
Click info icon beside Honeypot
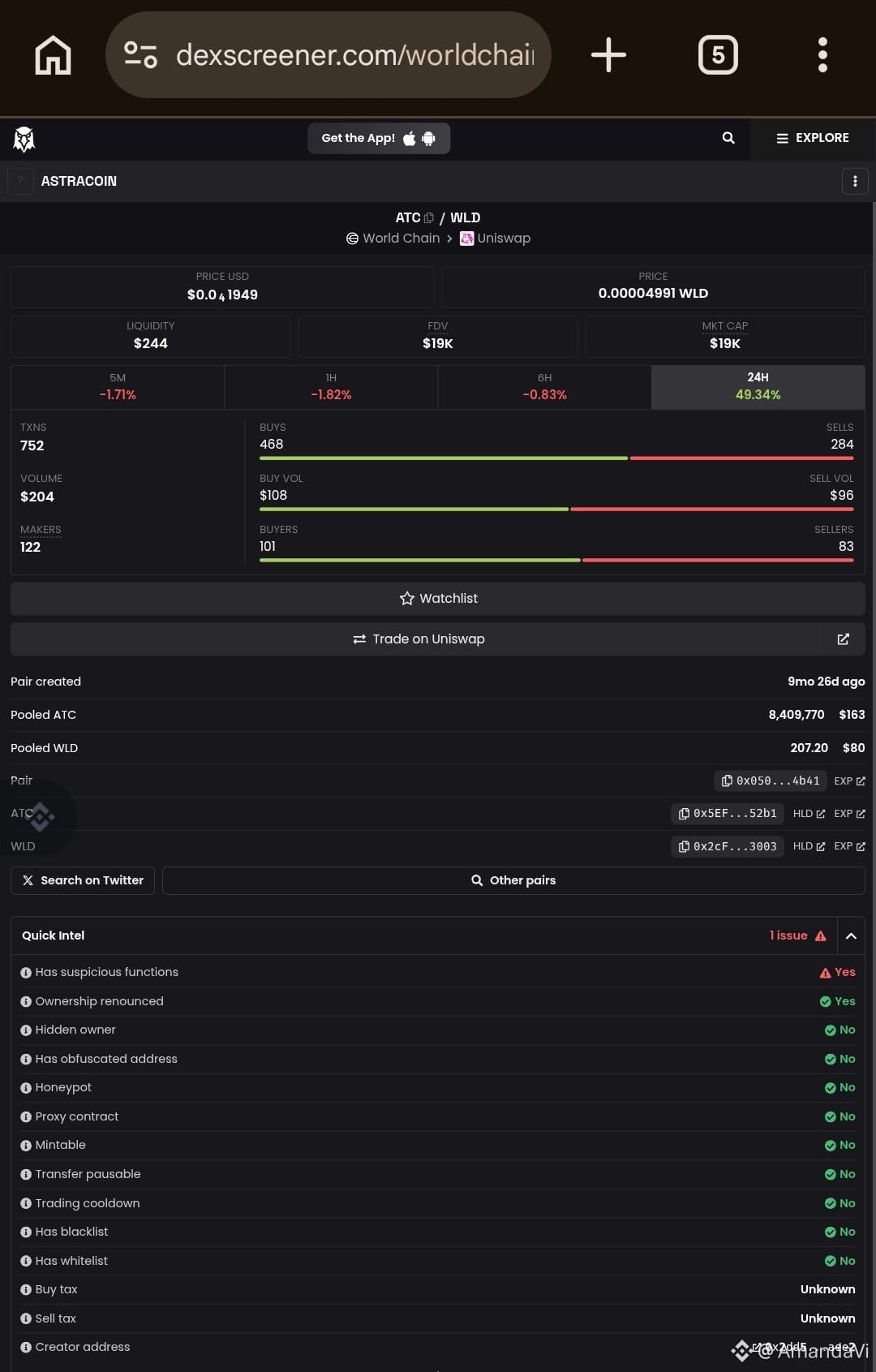(x=26, y=1088)
